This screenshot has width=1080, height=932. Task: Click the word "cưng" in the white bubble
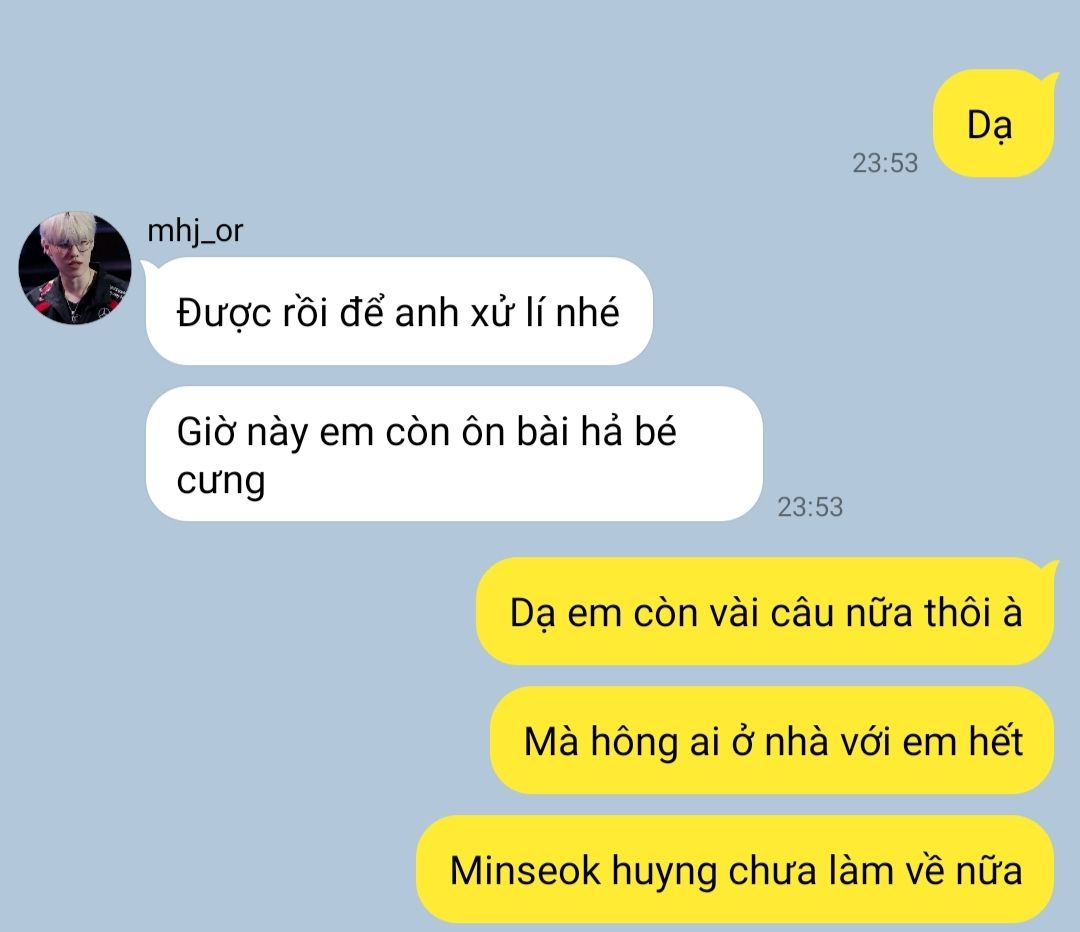(221, 481)
